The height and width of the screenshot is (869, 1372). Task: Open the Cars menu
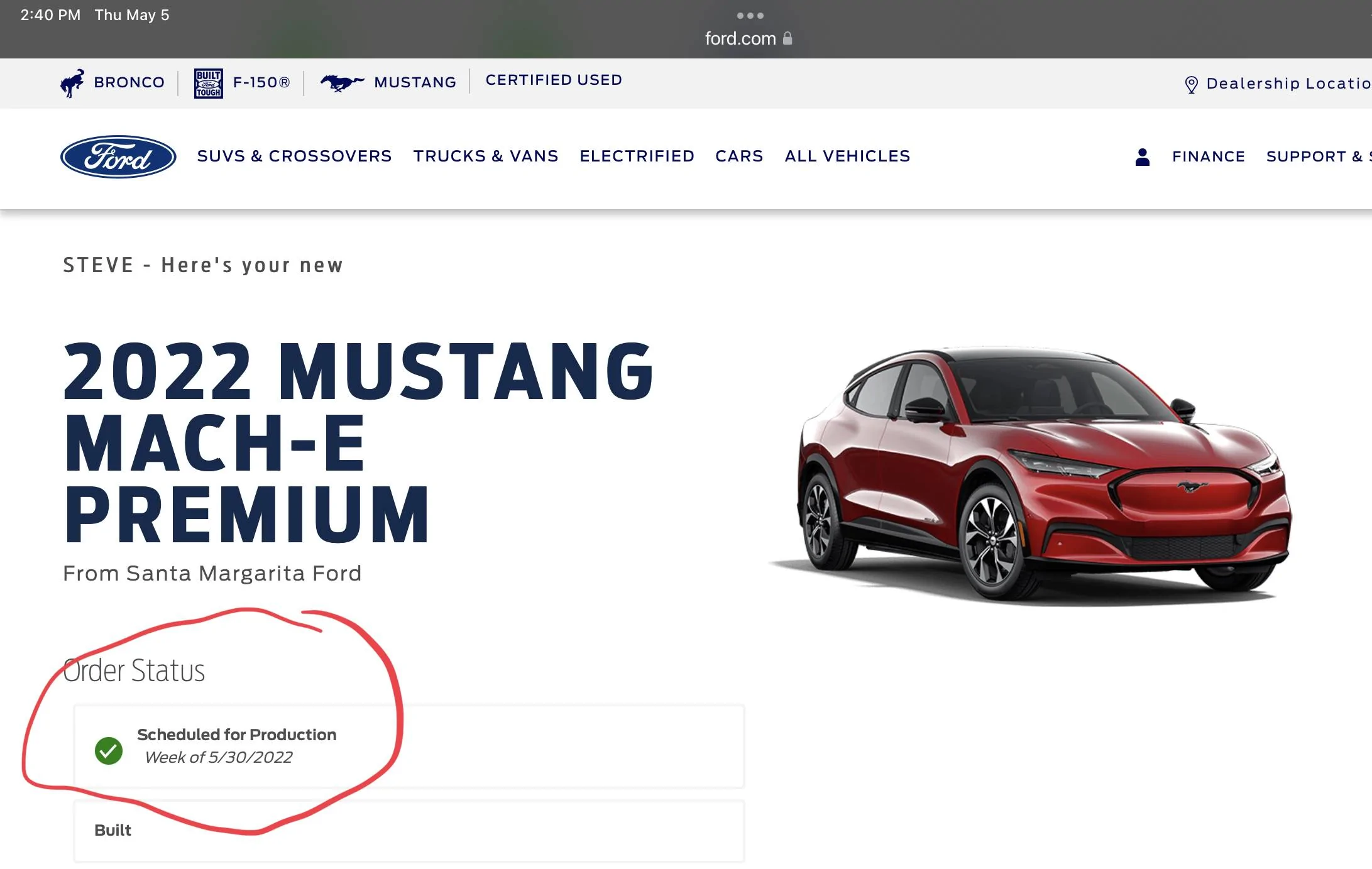739,156
